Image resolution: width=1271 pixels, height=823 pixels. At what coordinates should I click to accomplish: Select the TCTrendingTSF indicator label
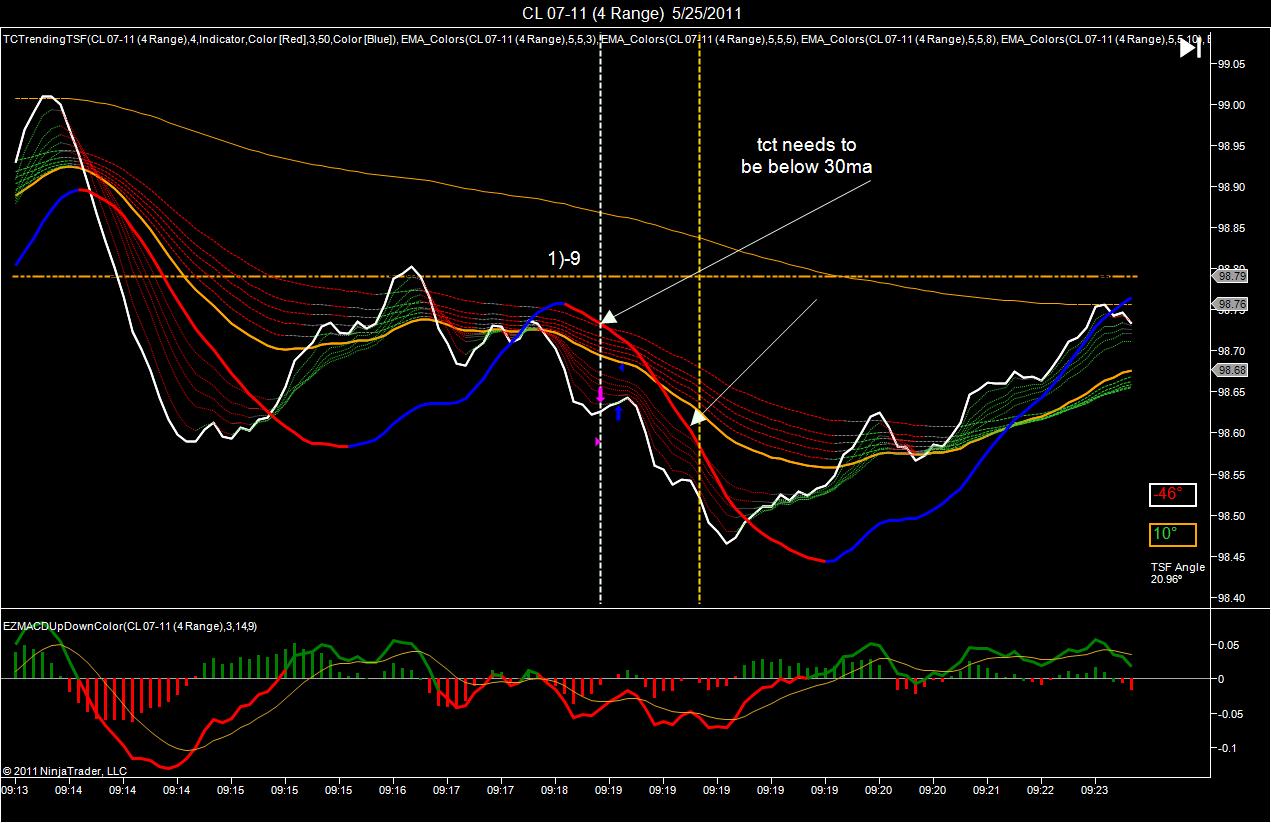200,40
